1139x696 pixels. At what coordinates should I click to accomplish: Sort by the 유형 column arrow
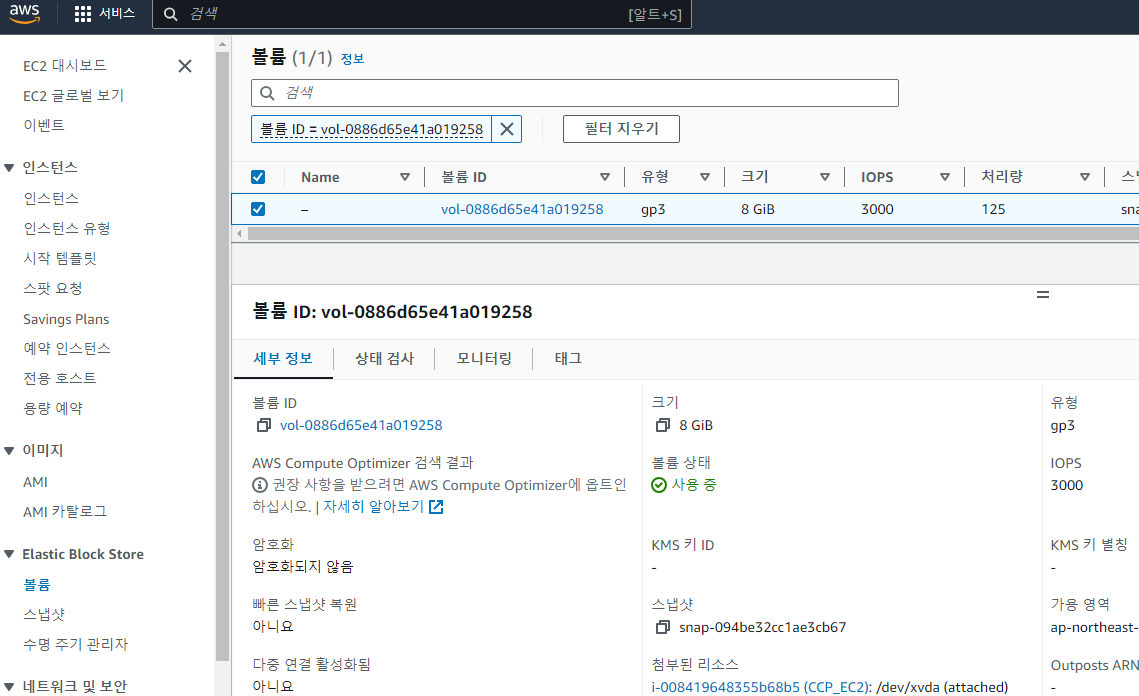point(705,177)
